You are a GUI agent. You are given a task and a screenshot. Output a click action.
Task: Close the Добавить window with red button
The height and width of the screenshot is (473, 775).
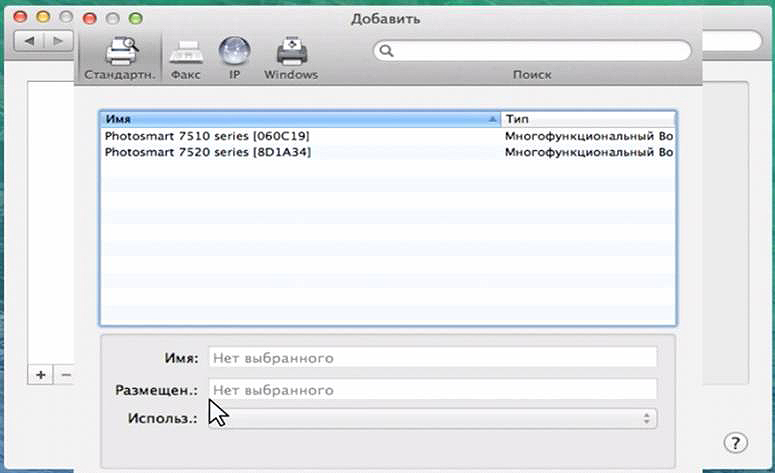pos(91,19)
